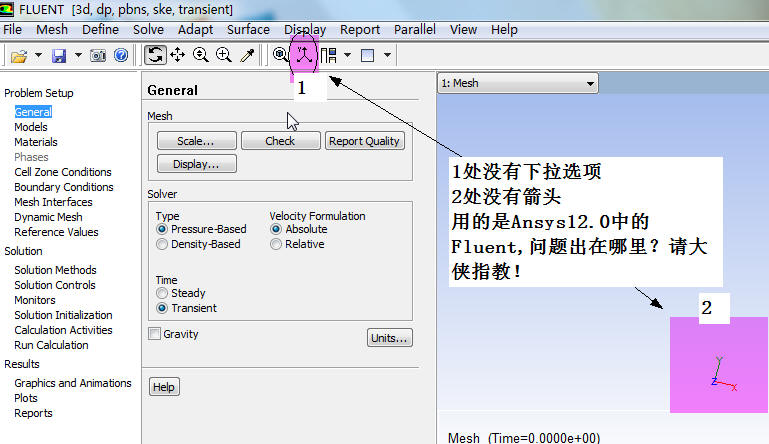Expand the Save icon dropdown arrow
This screenshot has height=444, width=769.
coord(78,55)
